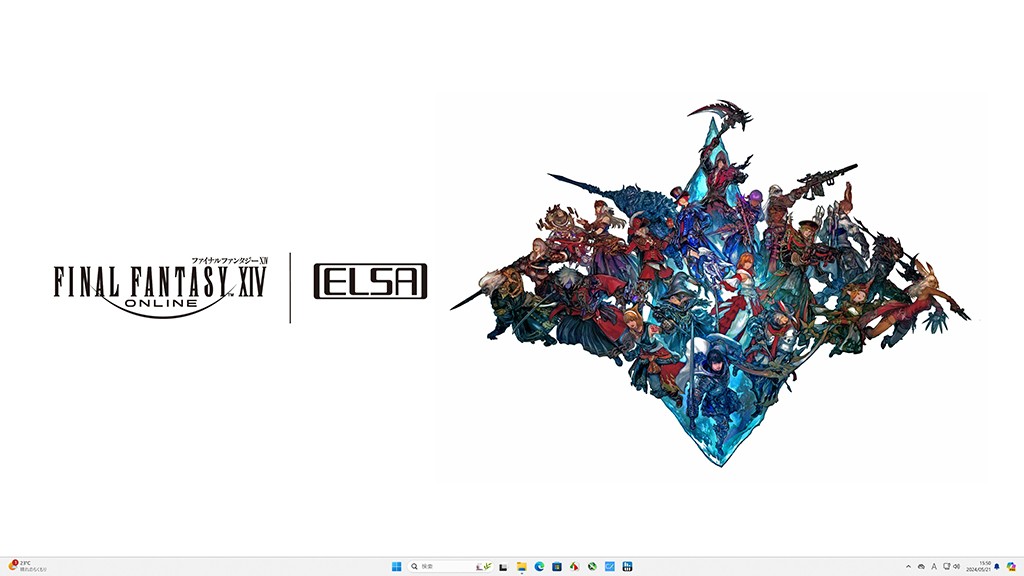Launch Microsoft Edge from the taskbar
Viewport: 1024px width, 576px height.
pyautogui.click(x=539, y=566)
